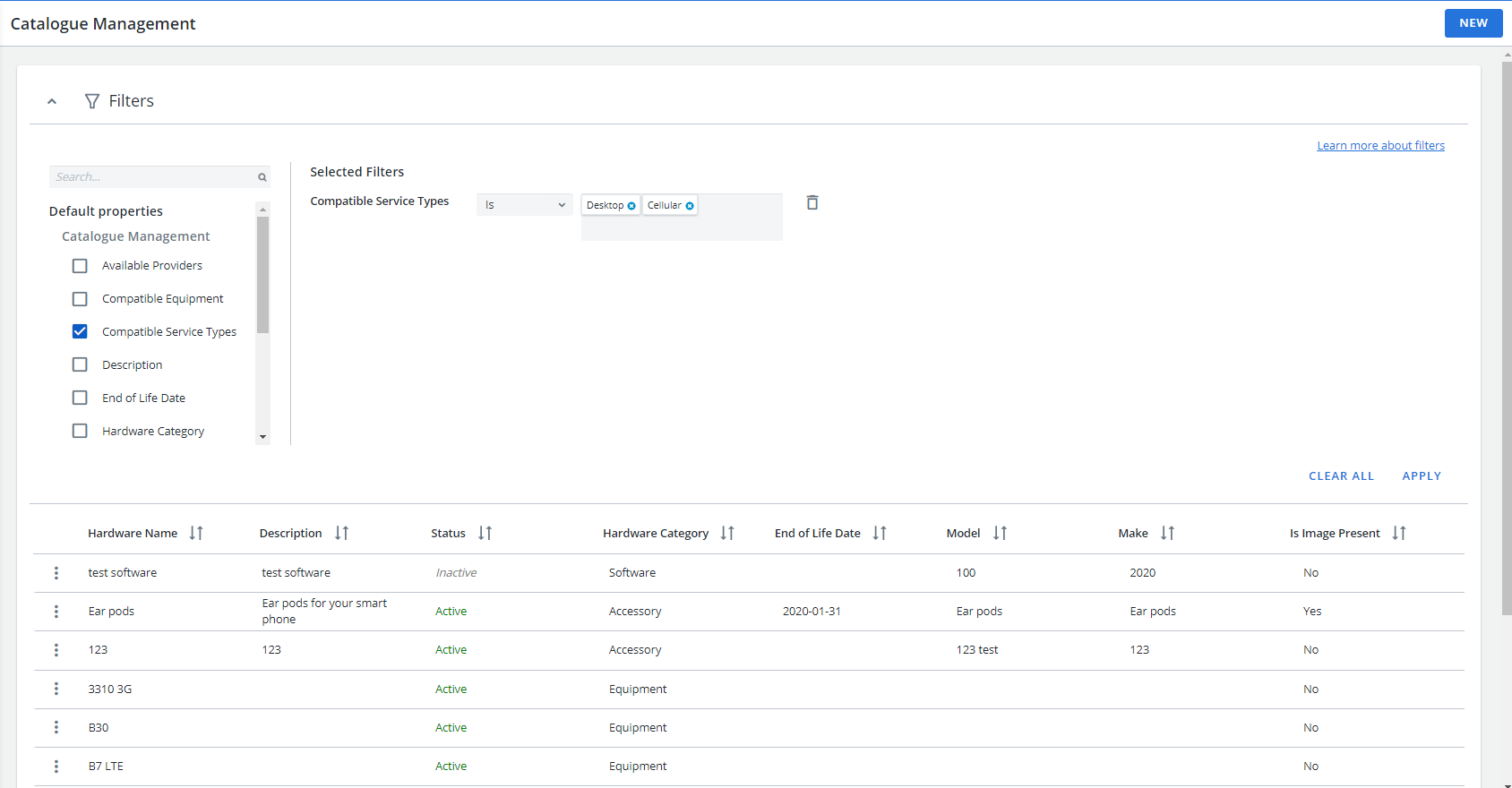The image size is (1512, 788).
Task: Click the Catalogue Management group label
Action: coord(136,236)
